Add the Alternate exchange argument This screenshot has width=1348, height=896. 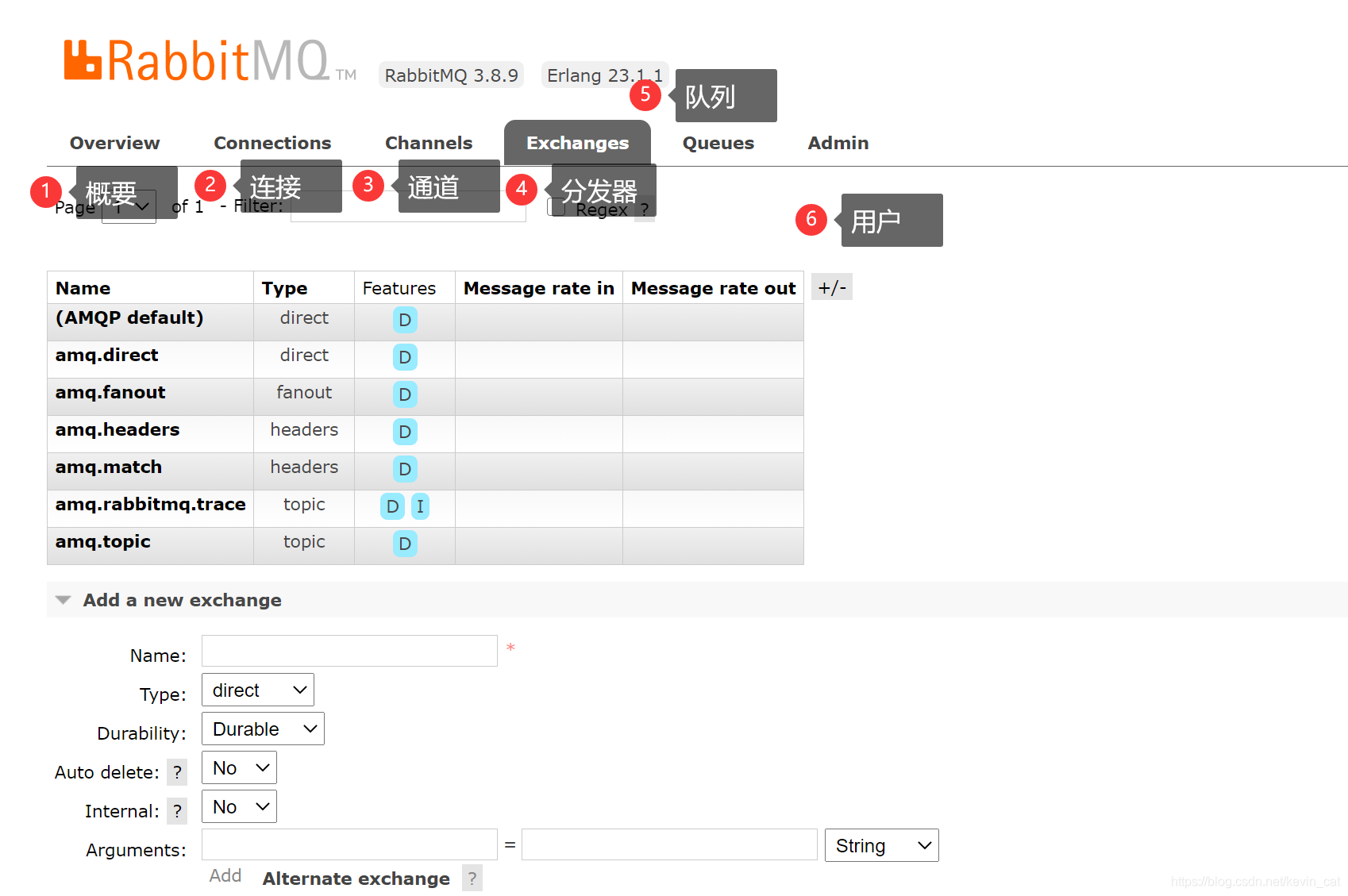click(x=356, y=879)
